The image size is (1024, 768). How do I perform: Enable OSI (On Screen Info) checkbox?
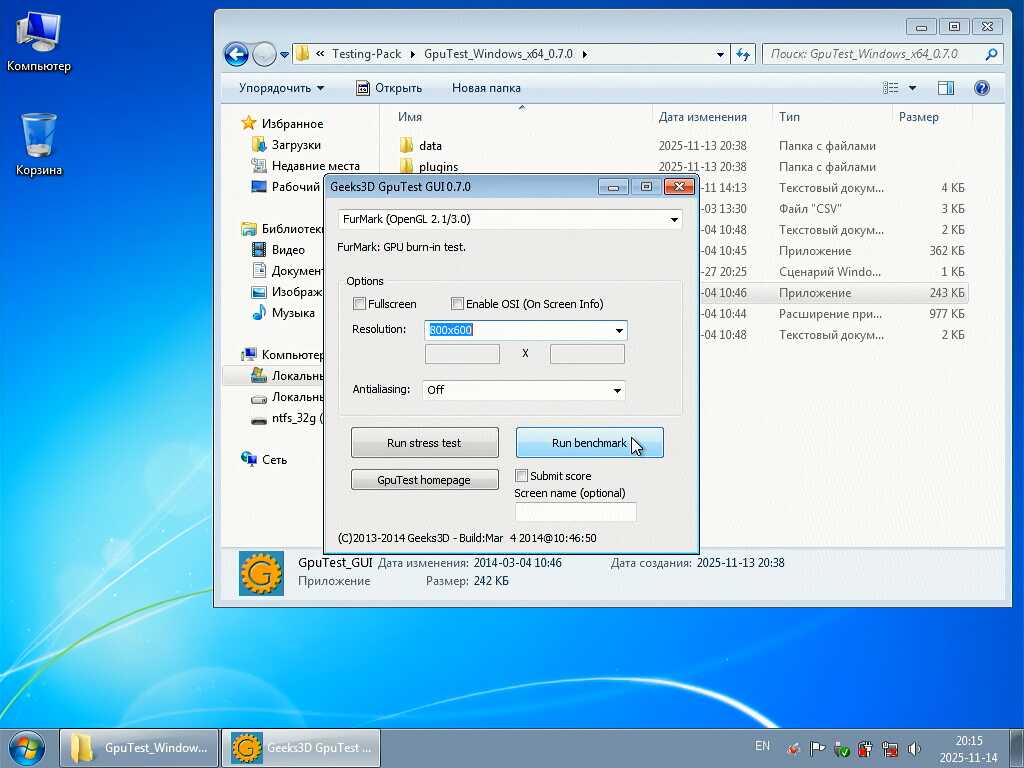click(458, 304)
